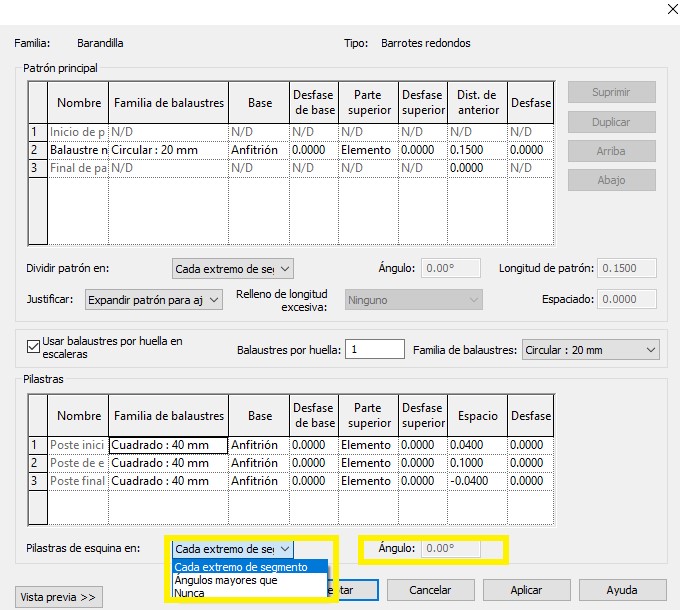Image resolution: width=680 pixels, height=610 pixels.
Task: Open the 'Familia de balaustres' Circular dropdown
Action: pos(591,350)
